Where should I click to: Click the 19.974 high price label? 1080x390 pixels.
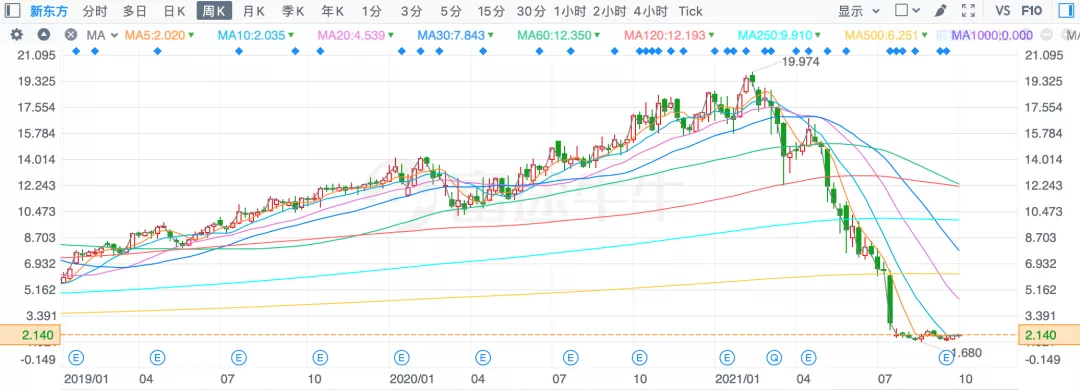tap(801, 62)
